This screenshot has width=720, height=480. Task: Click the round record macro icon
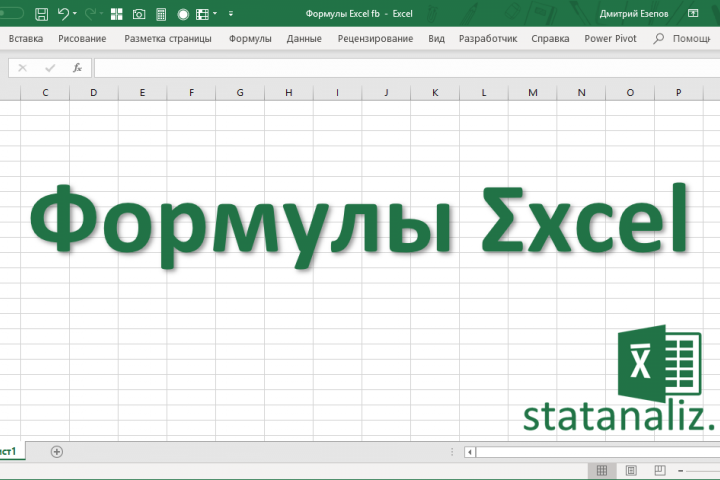[183, 14]
